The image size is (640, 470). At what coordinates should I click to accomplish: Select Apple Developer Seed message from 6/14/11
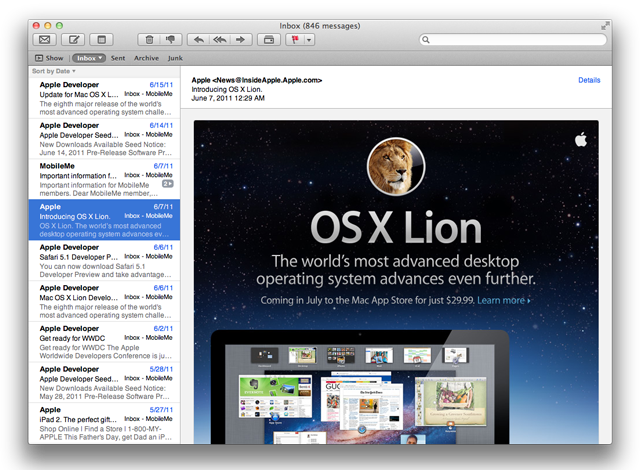pos(104,139)
